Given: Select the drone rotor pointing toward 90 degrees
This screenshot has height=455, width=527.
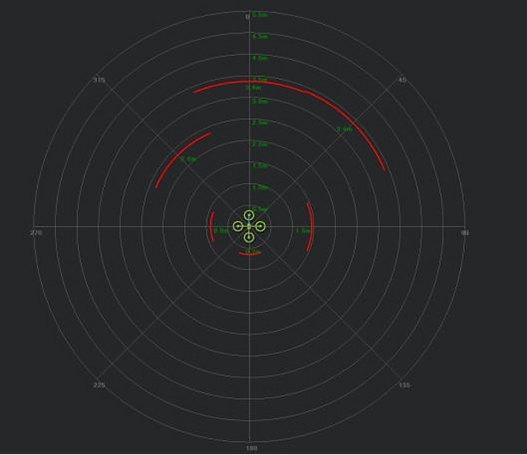Looking at the screenshot, I should pos(260,227).
